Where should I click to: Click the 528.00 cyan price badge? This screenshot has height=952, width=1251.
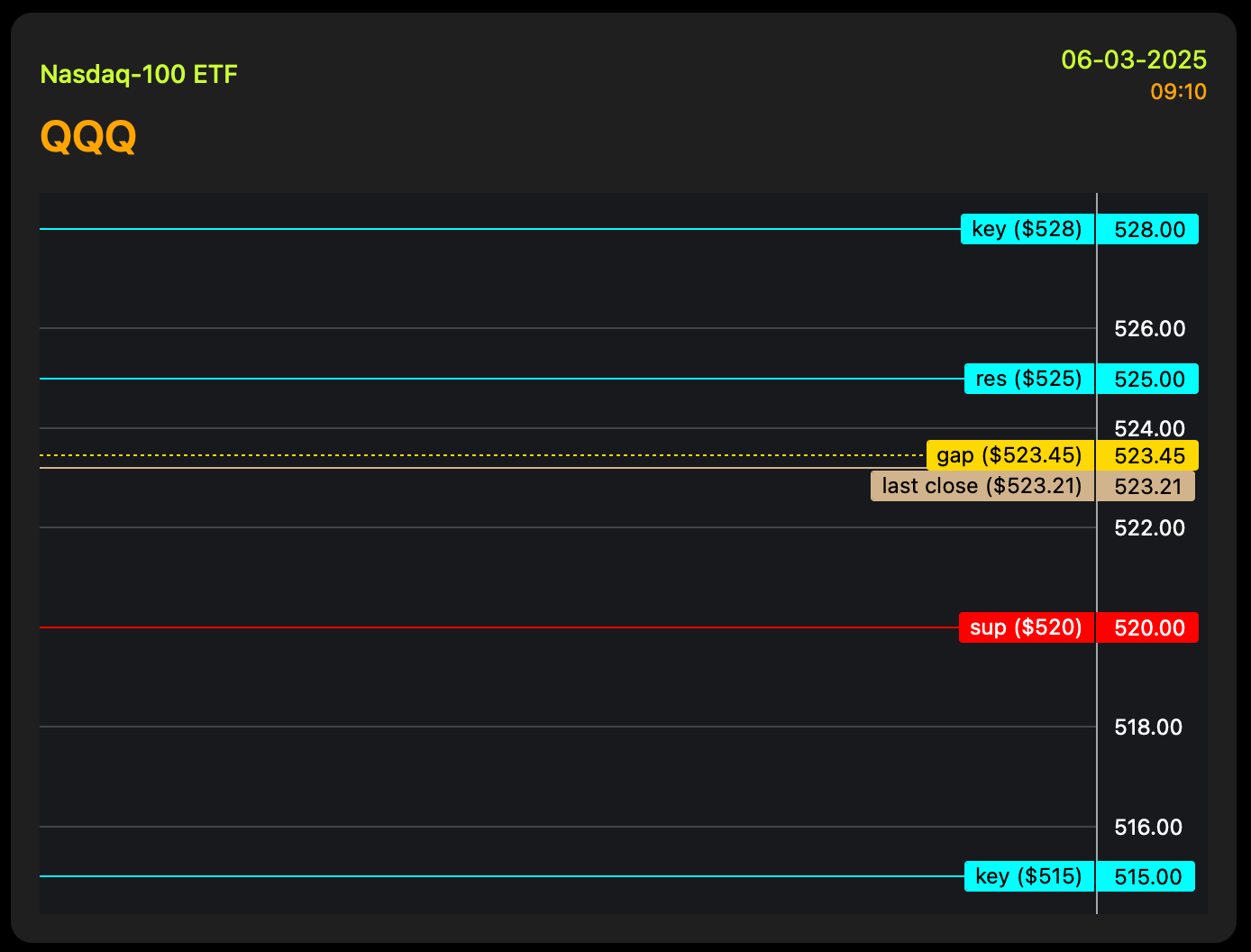point(1148,229)
